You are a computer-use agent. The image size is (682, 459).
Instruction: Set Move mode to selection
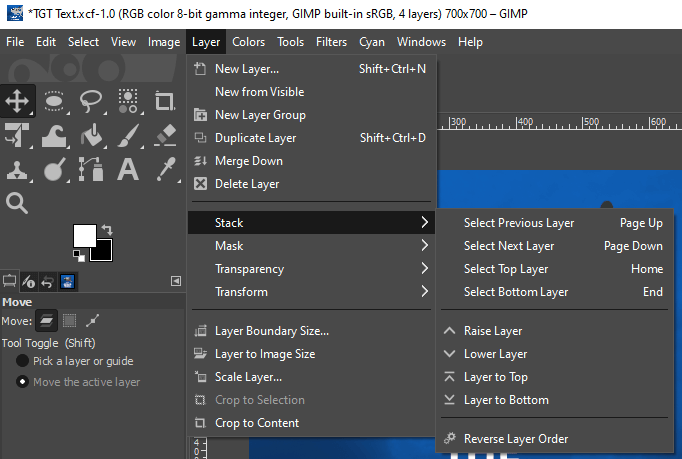coord(69,321)
